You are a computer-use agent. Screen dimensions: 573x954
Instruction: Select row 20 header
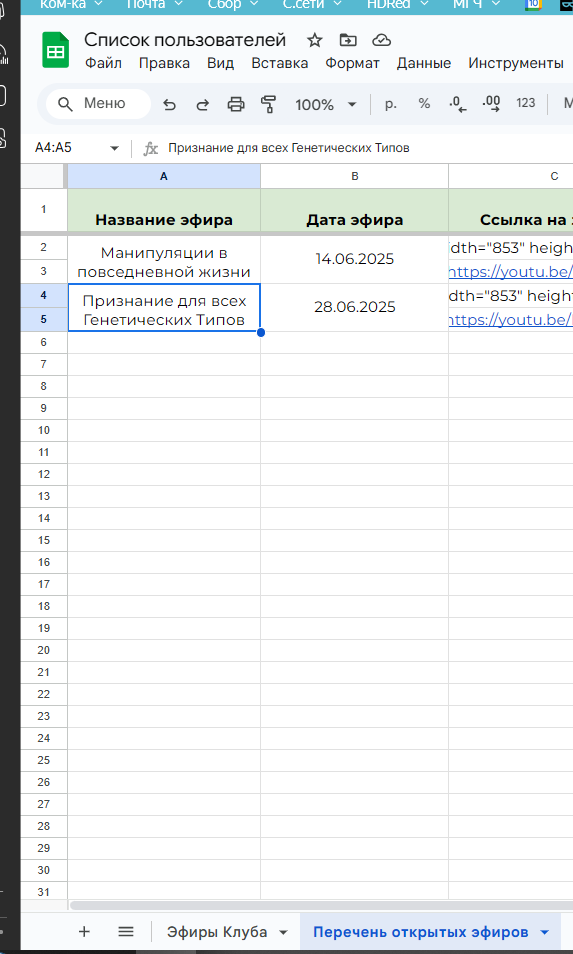44,650
